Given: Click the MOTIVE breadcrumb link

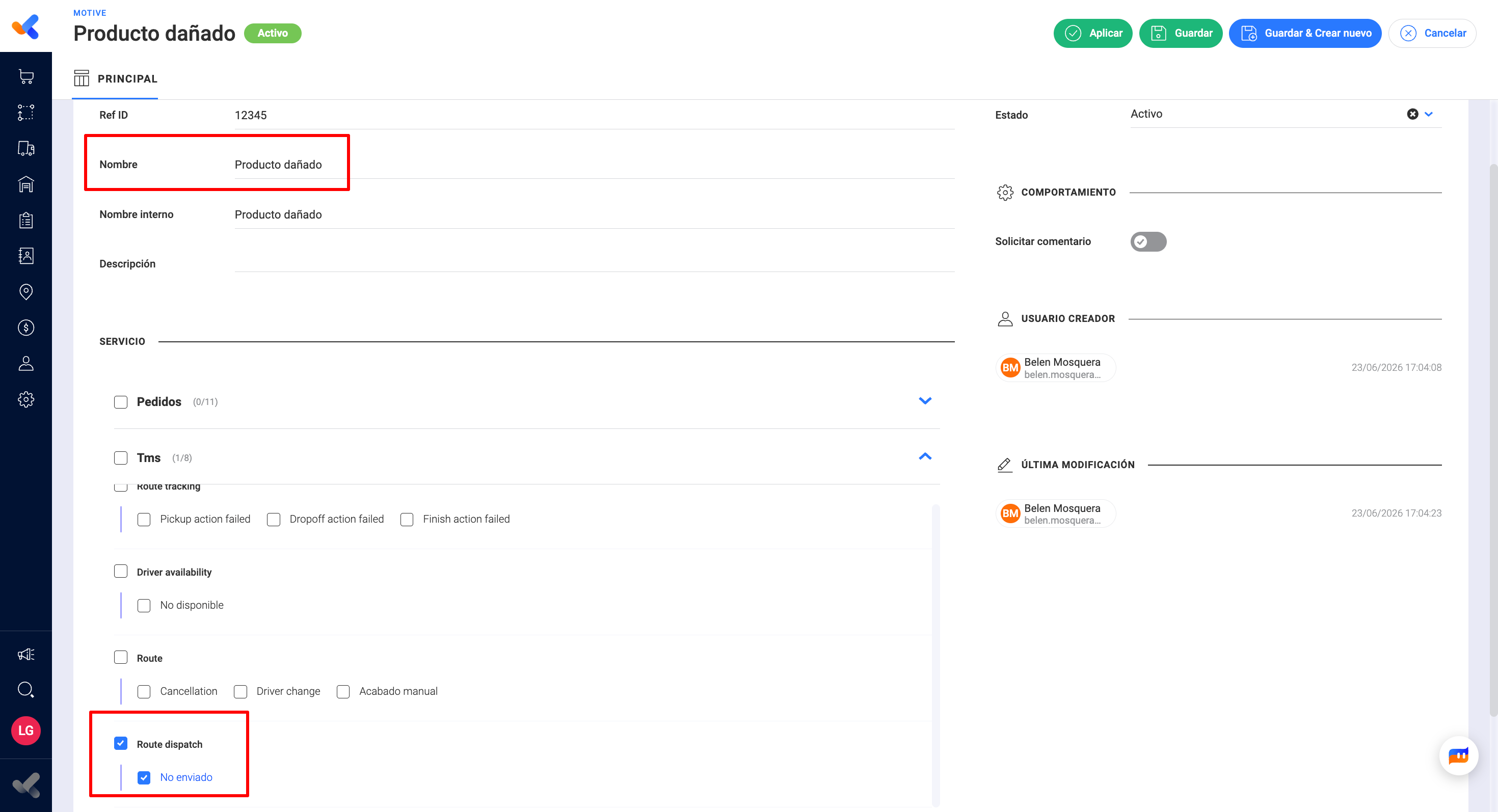Looking at the screenshot, I should [90, 13].
